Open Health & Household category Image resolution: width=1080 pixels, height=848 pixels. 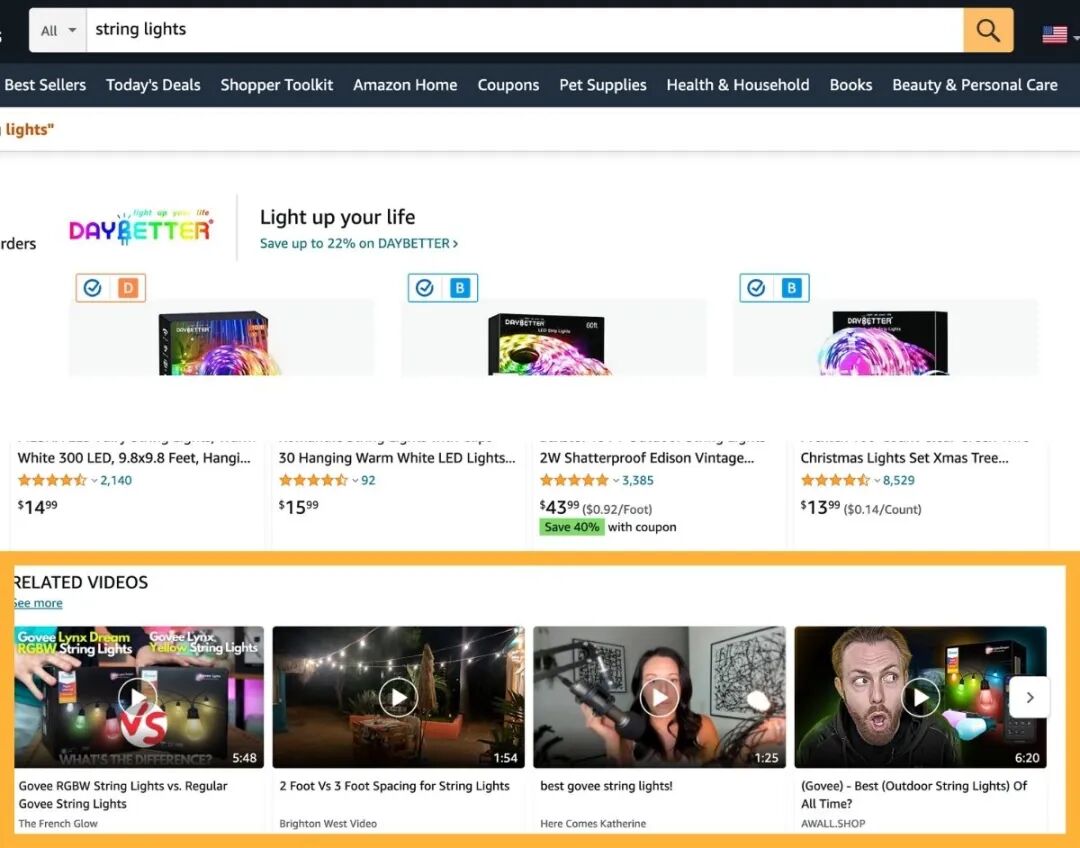(738, 85)
